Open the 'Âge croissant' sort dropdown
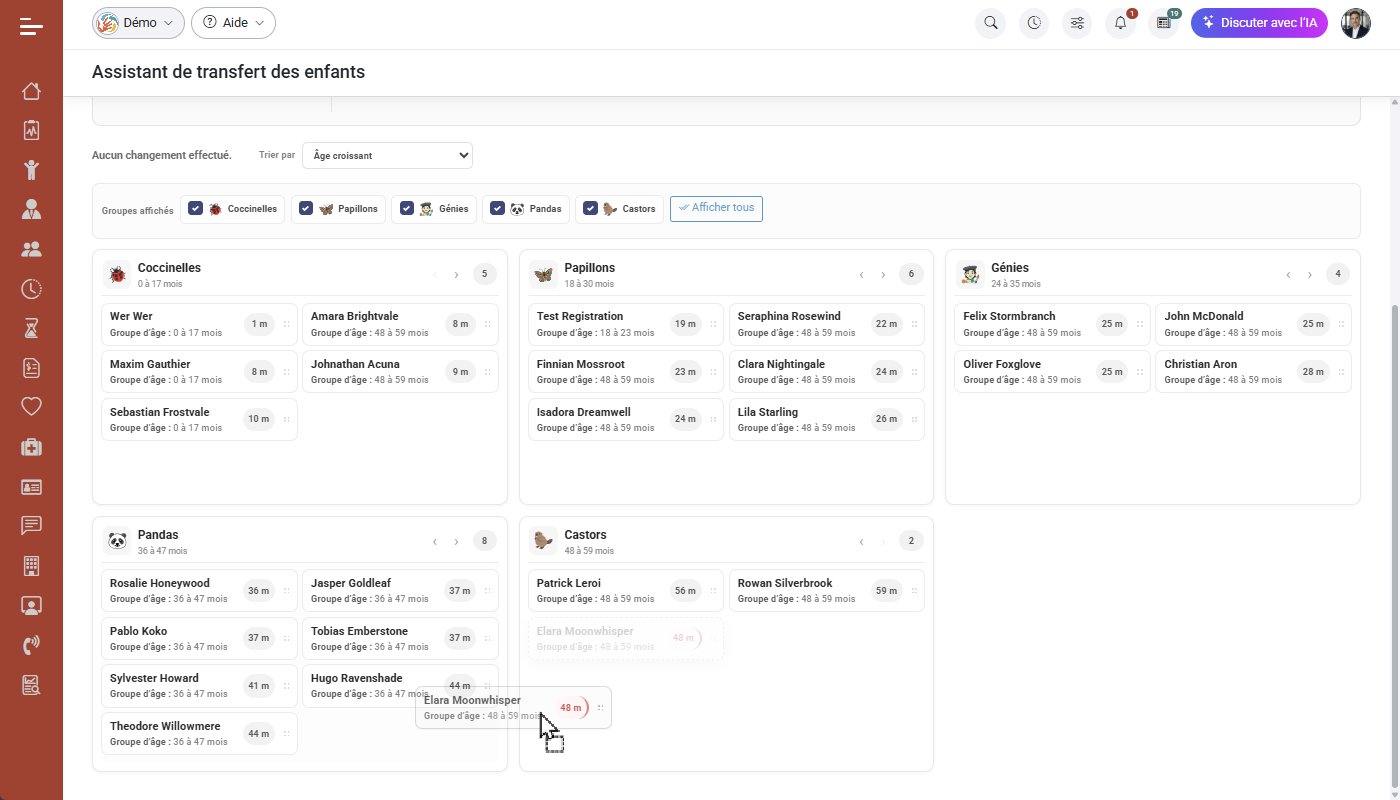 pyautogui.click(x=387, y=155)
